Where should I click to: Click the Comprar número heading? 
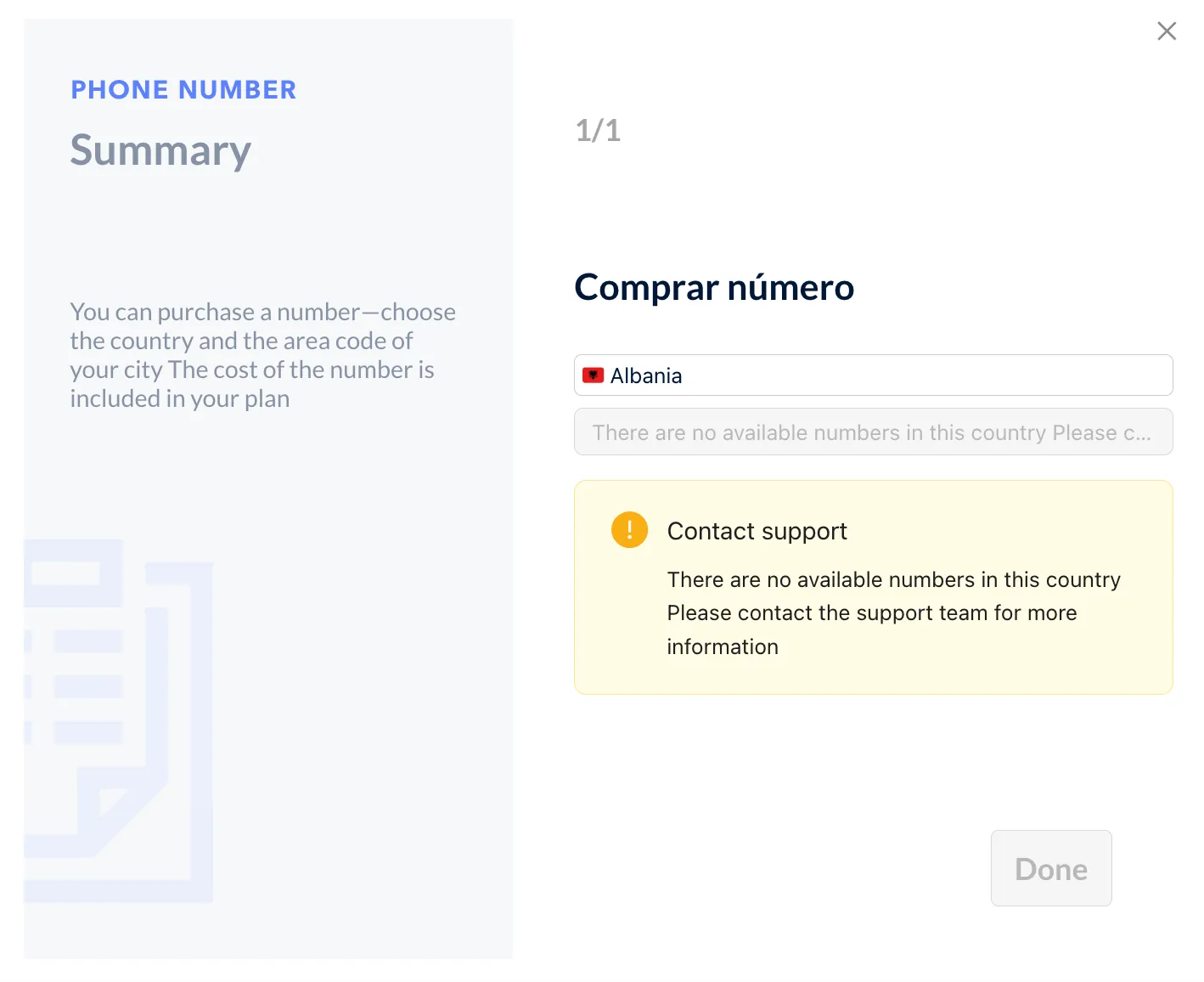pos(714,287)
